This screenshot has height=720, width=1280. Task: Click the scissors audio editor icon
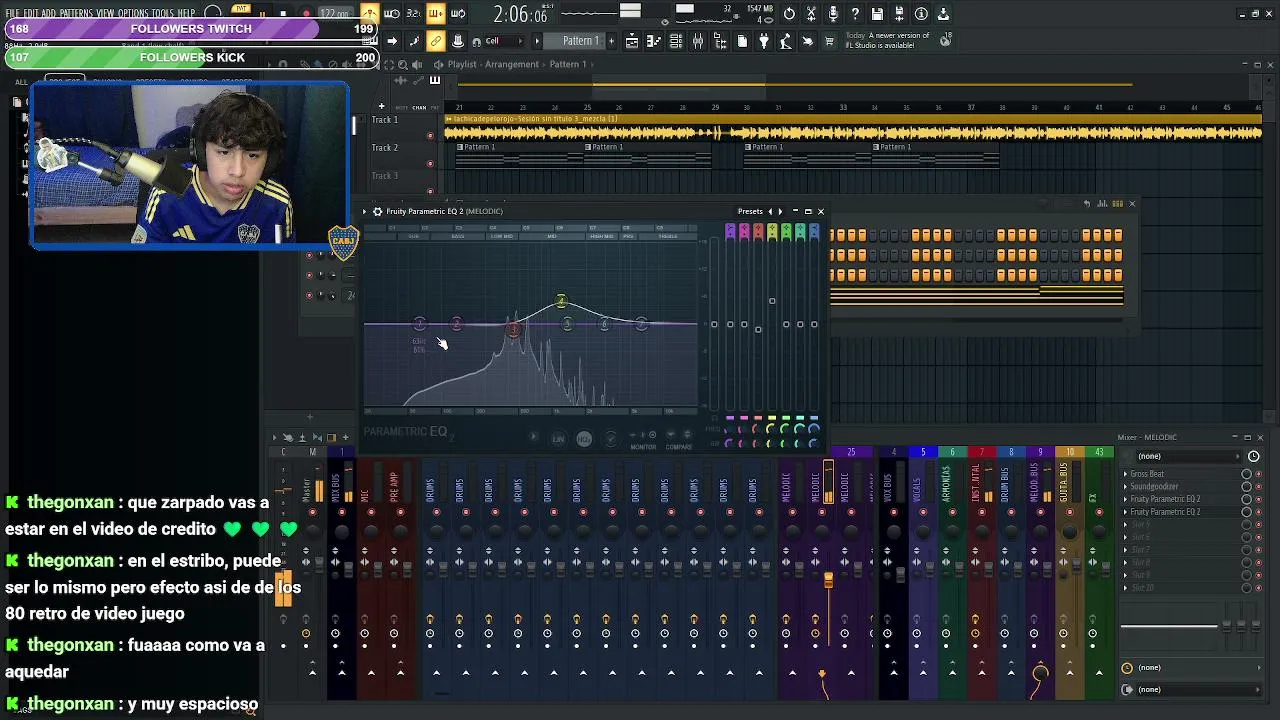811,14
